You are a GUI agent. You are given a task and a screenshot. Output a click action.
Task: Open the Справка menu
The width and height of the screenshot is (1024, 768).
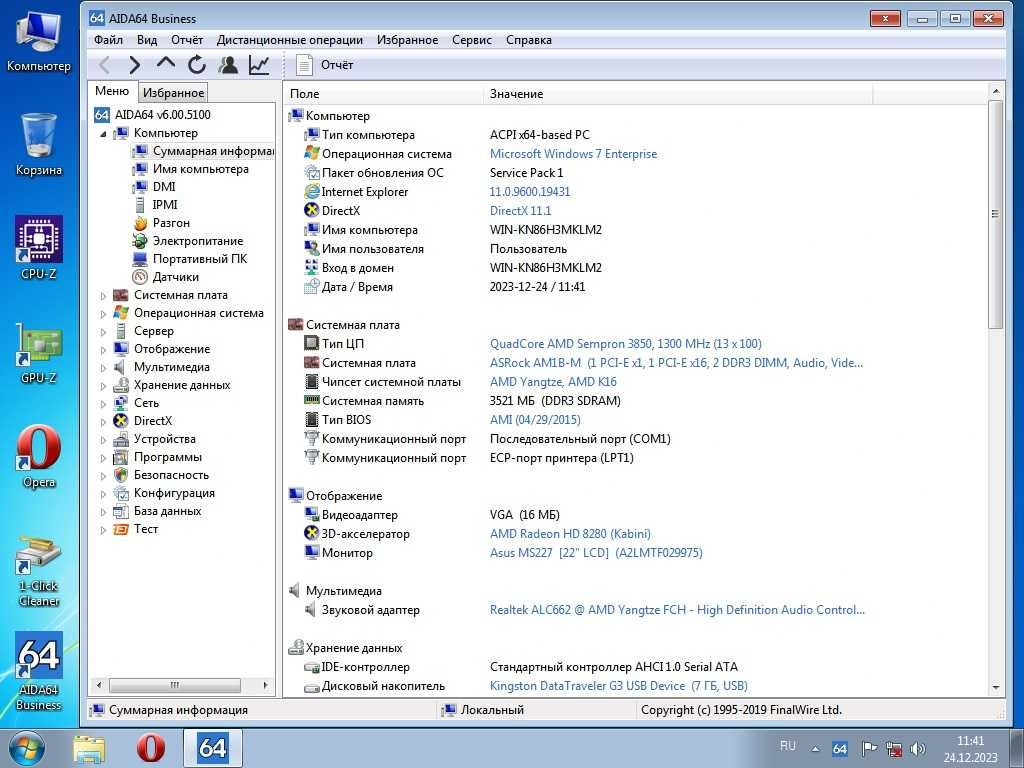[x=529, y=40]
